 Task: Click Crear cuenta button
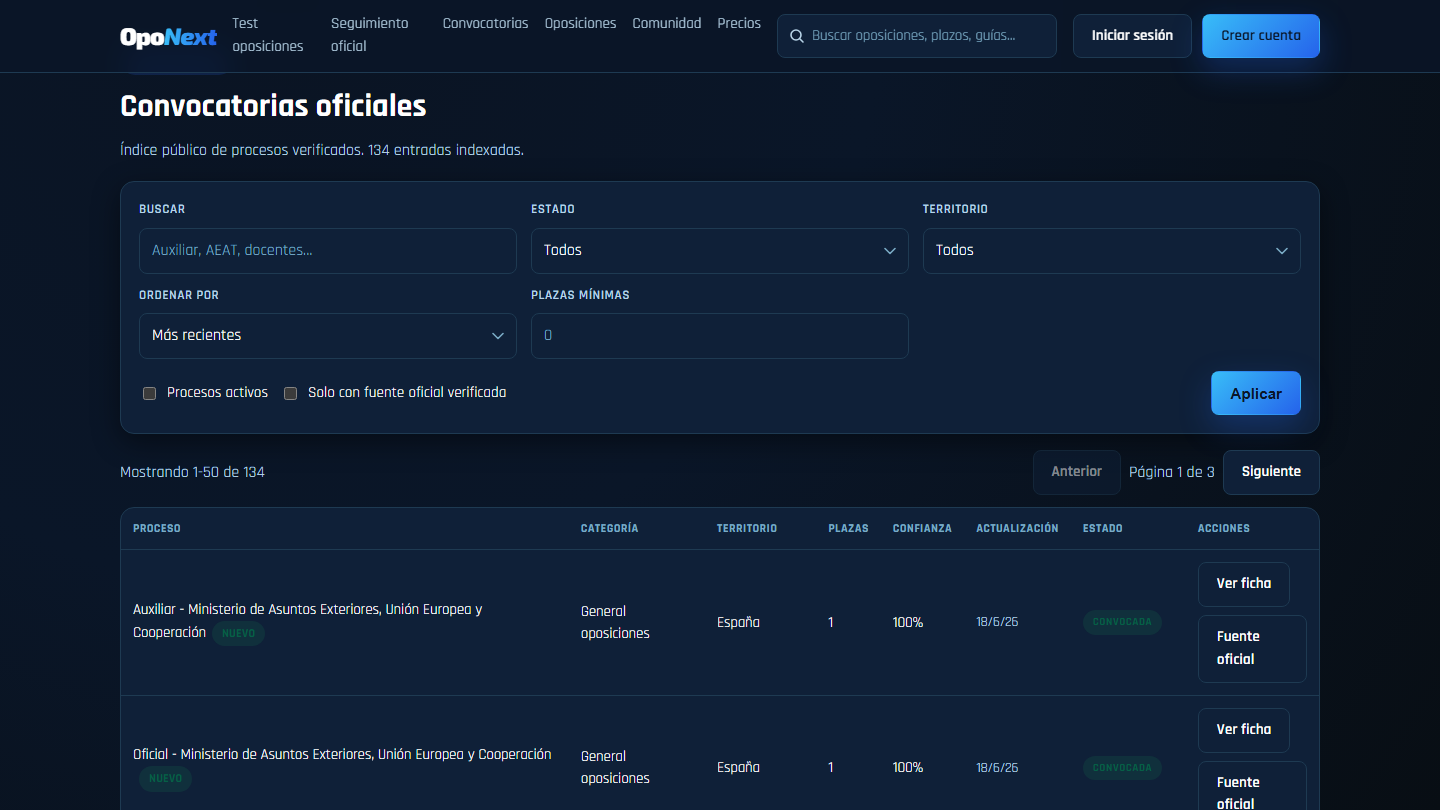click(1261, 36)
